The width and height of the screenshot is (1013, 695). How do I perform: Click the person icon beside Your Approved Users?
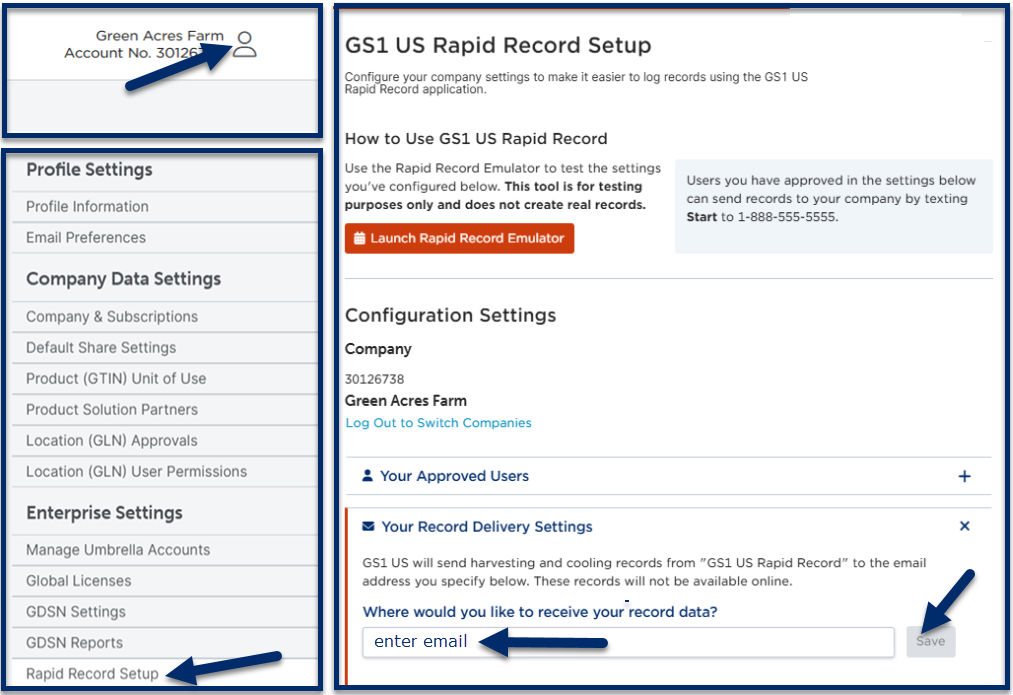click(x=367, y=475)
